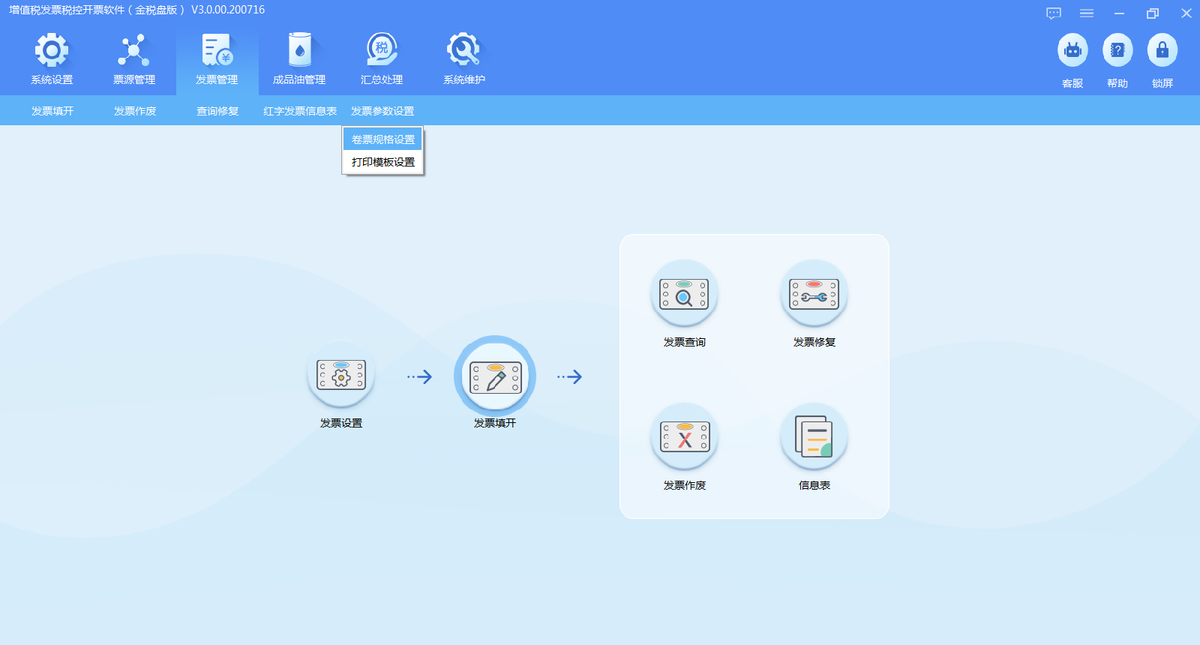Choose 打印模板设置 from dropdown
The width and height of the screenshot is (1200, 645).
[x=383, y=162]
